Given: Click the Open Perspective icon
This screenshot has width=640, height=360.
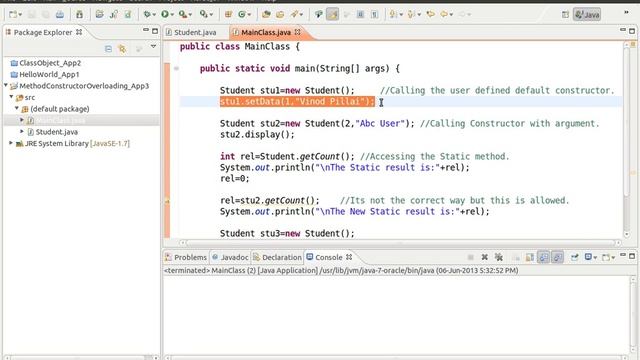Looking at the screenshot, I should tap(565, 15).
